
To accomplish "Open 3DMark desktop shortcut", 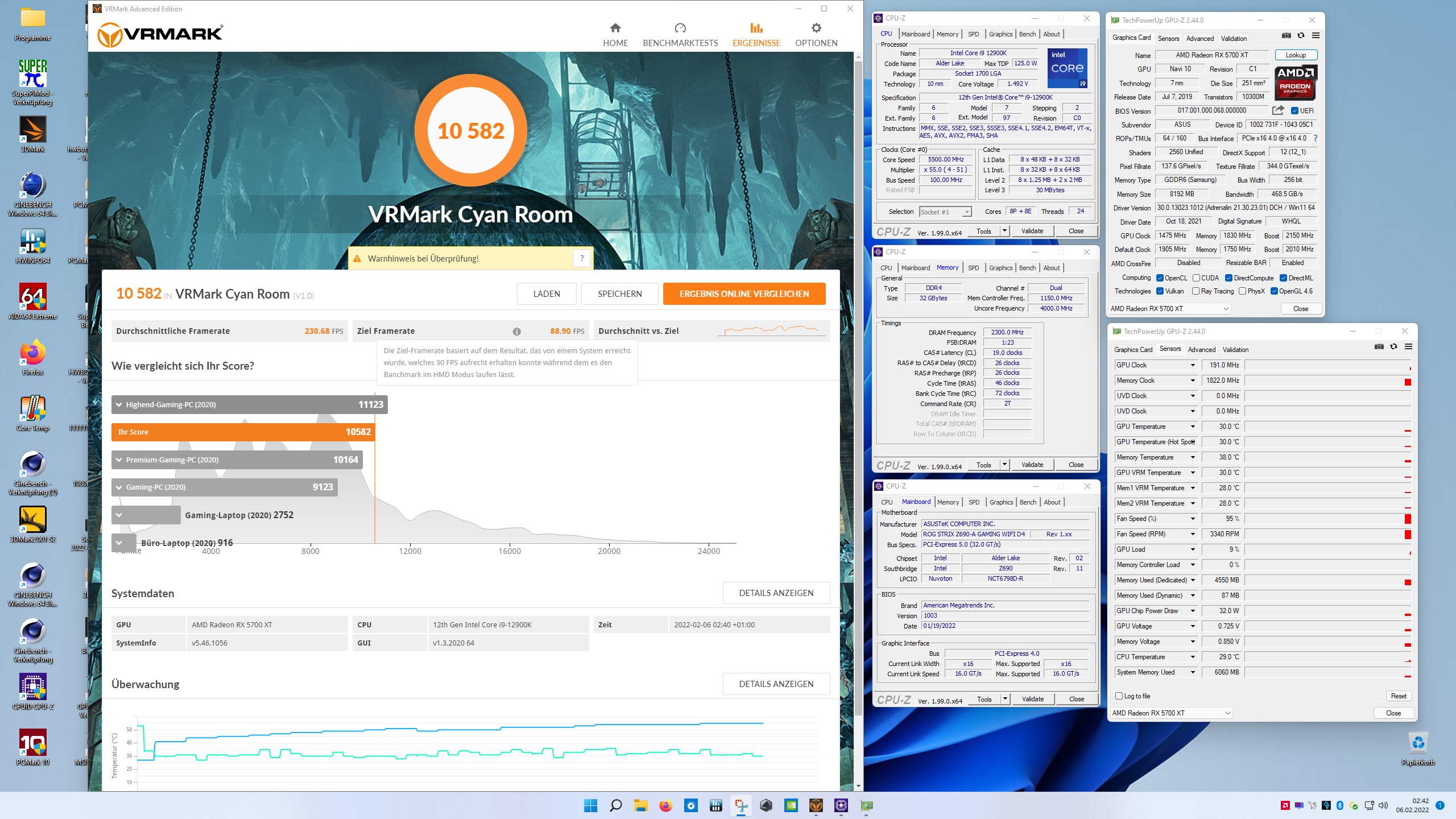I will (32, 134).
